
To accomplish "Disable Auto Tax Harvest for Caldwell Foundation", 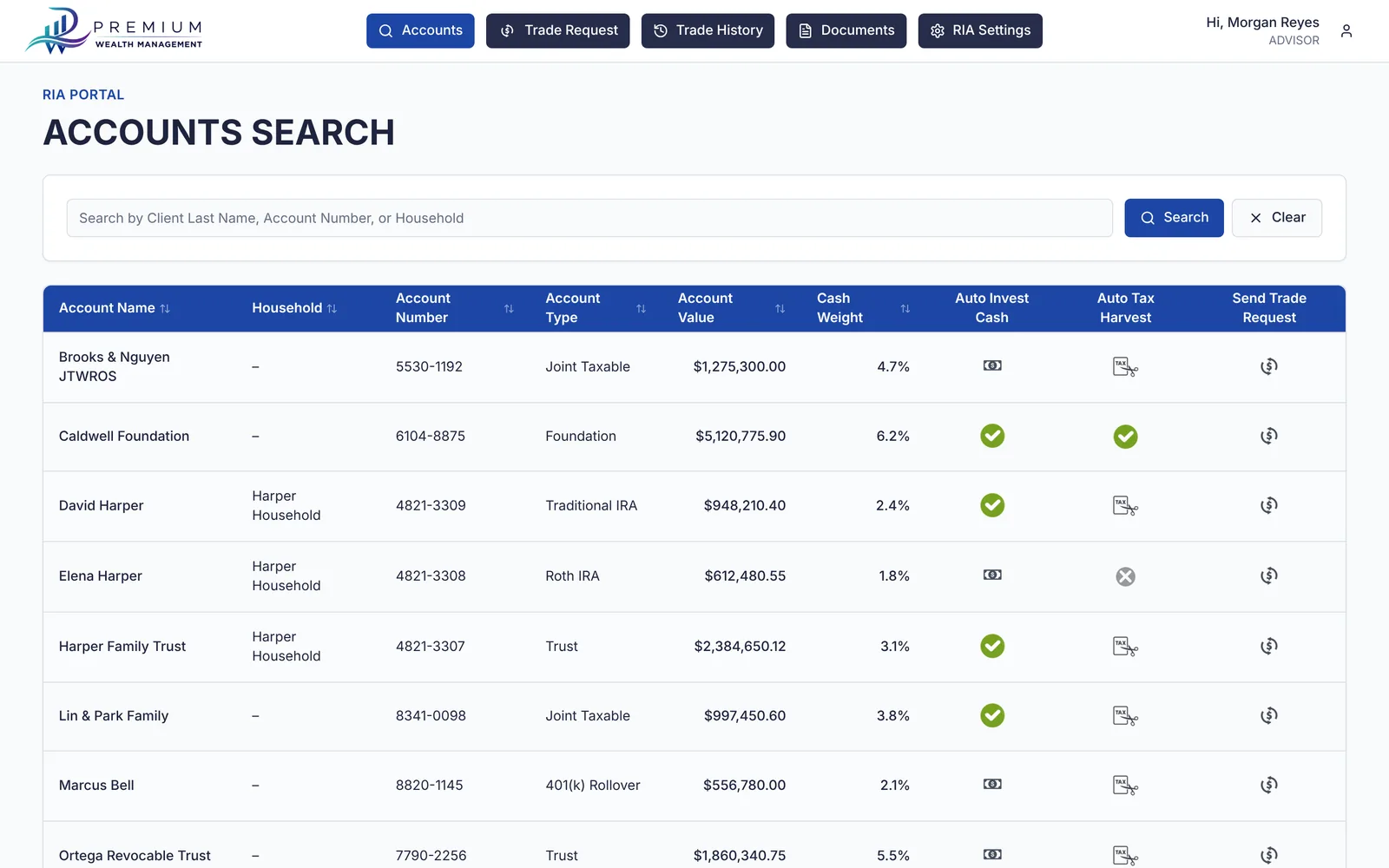I will pyautogui.click(x=1125, y=437).
